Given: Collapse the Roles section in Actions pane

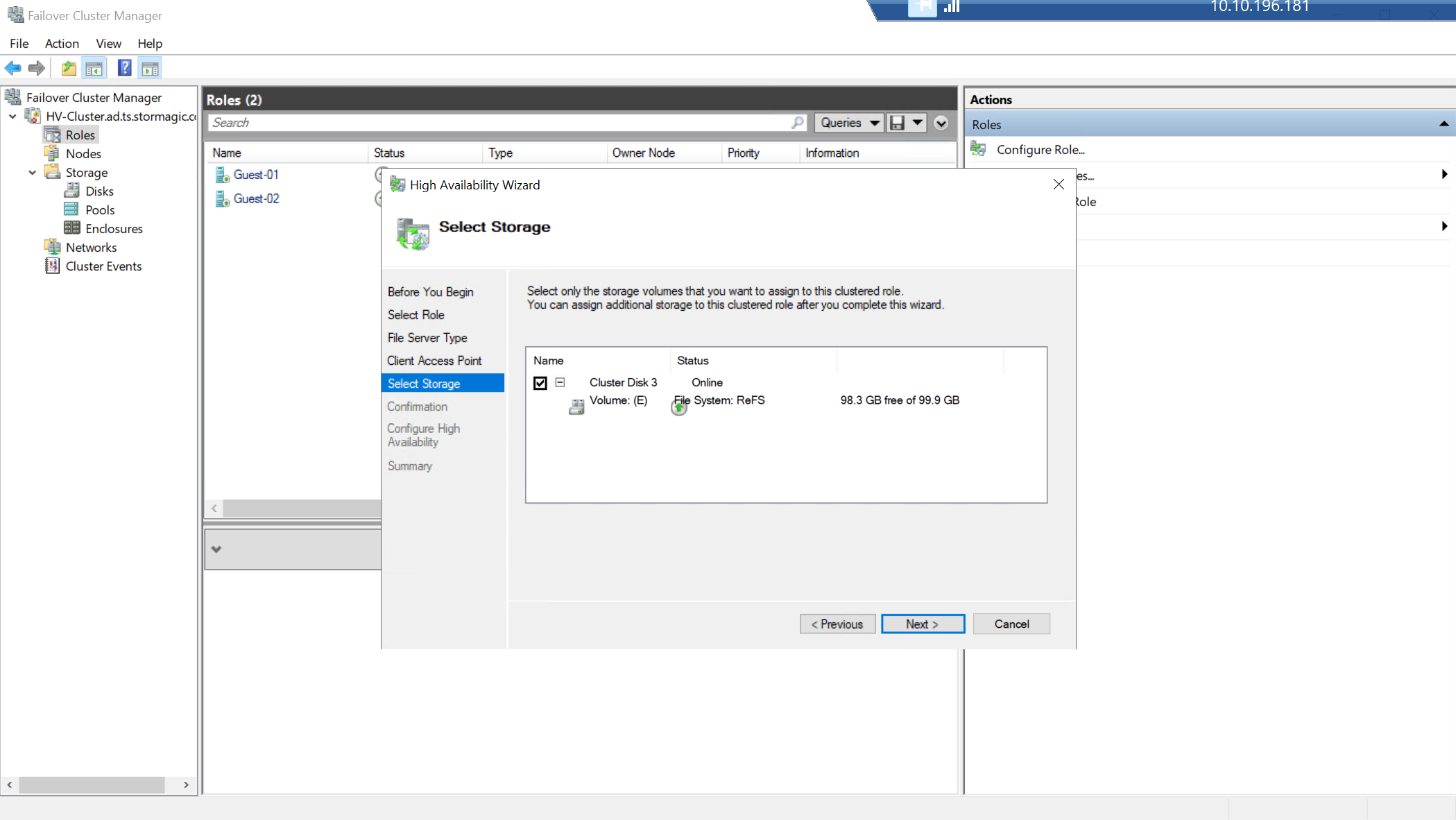Looking at the screenshot, I should click(x=1444, y=124).
